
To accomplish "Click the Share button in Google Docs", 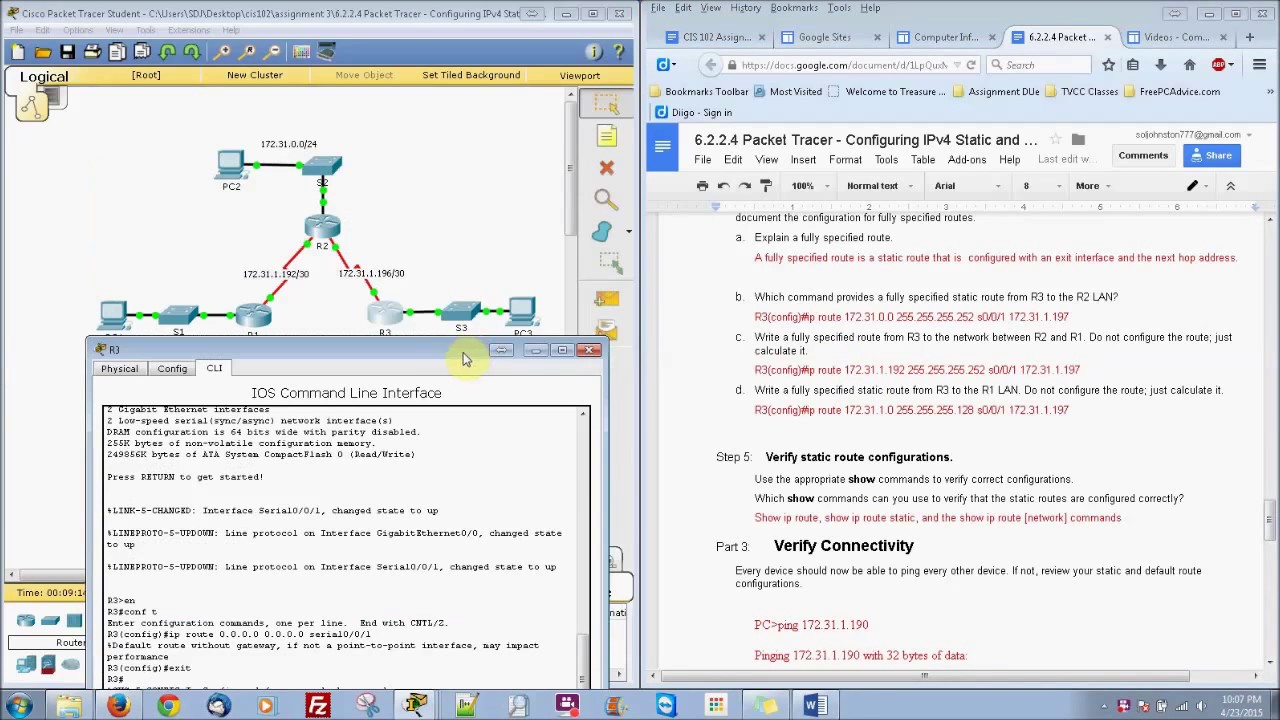I will (1210, 155).
